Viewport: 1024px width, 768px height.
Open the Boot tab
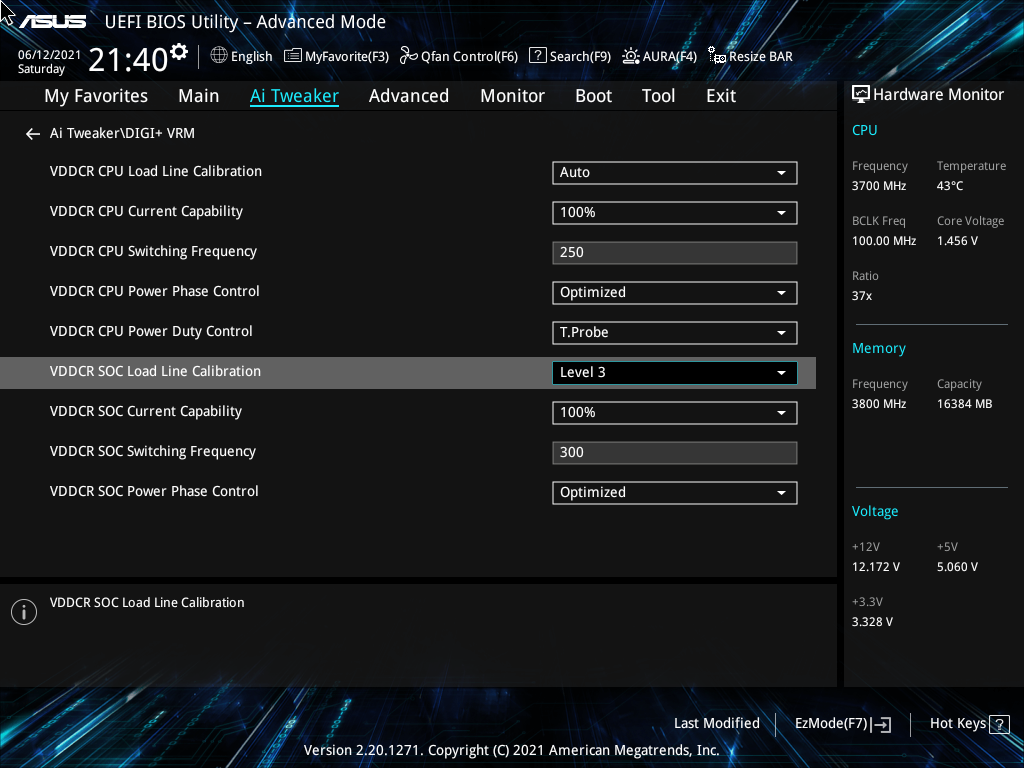click(594, 96)
